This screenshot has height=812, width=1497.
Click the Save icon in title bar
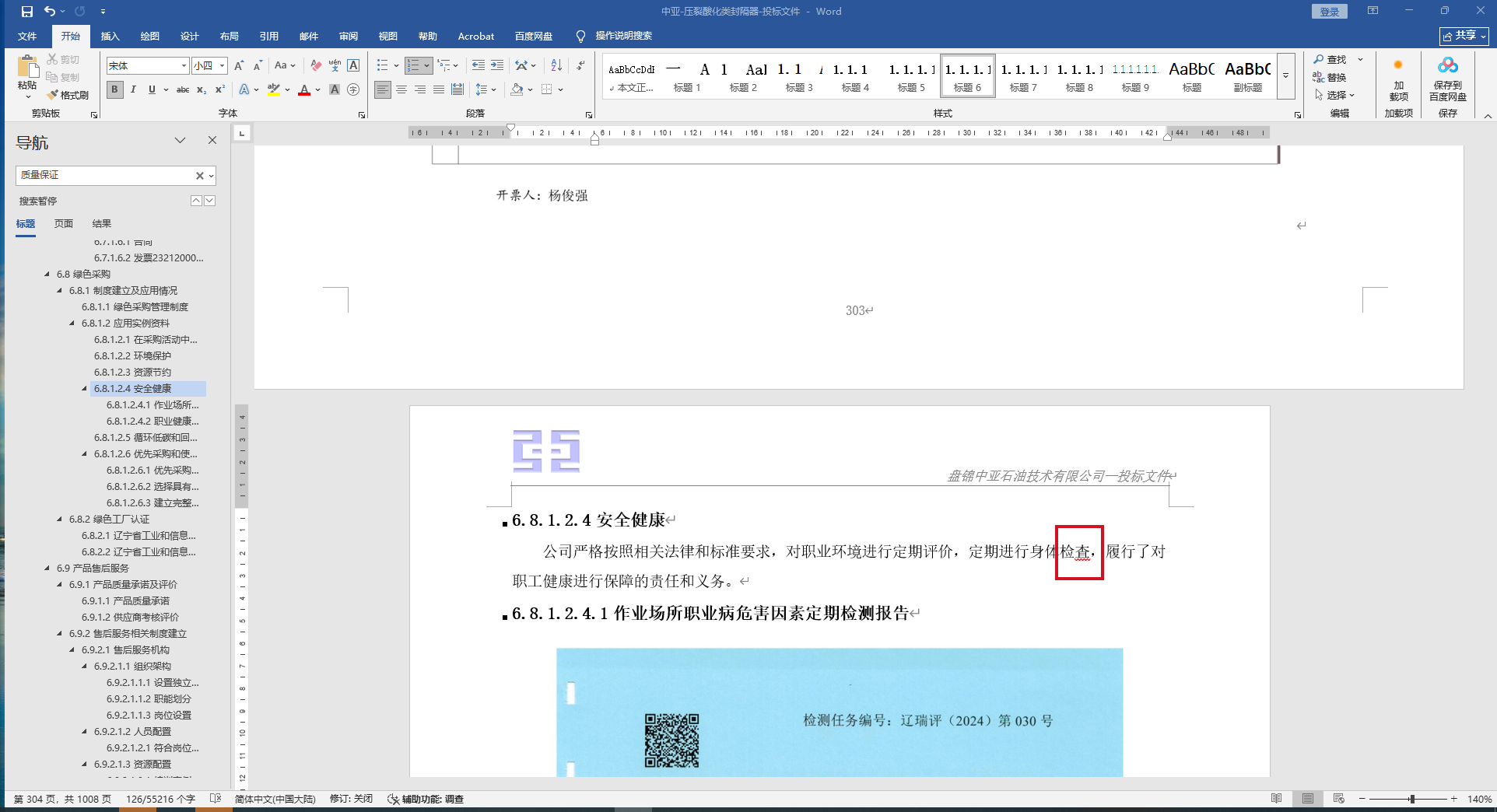(x=27, y=12)
